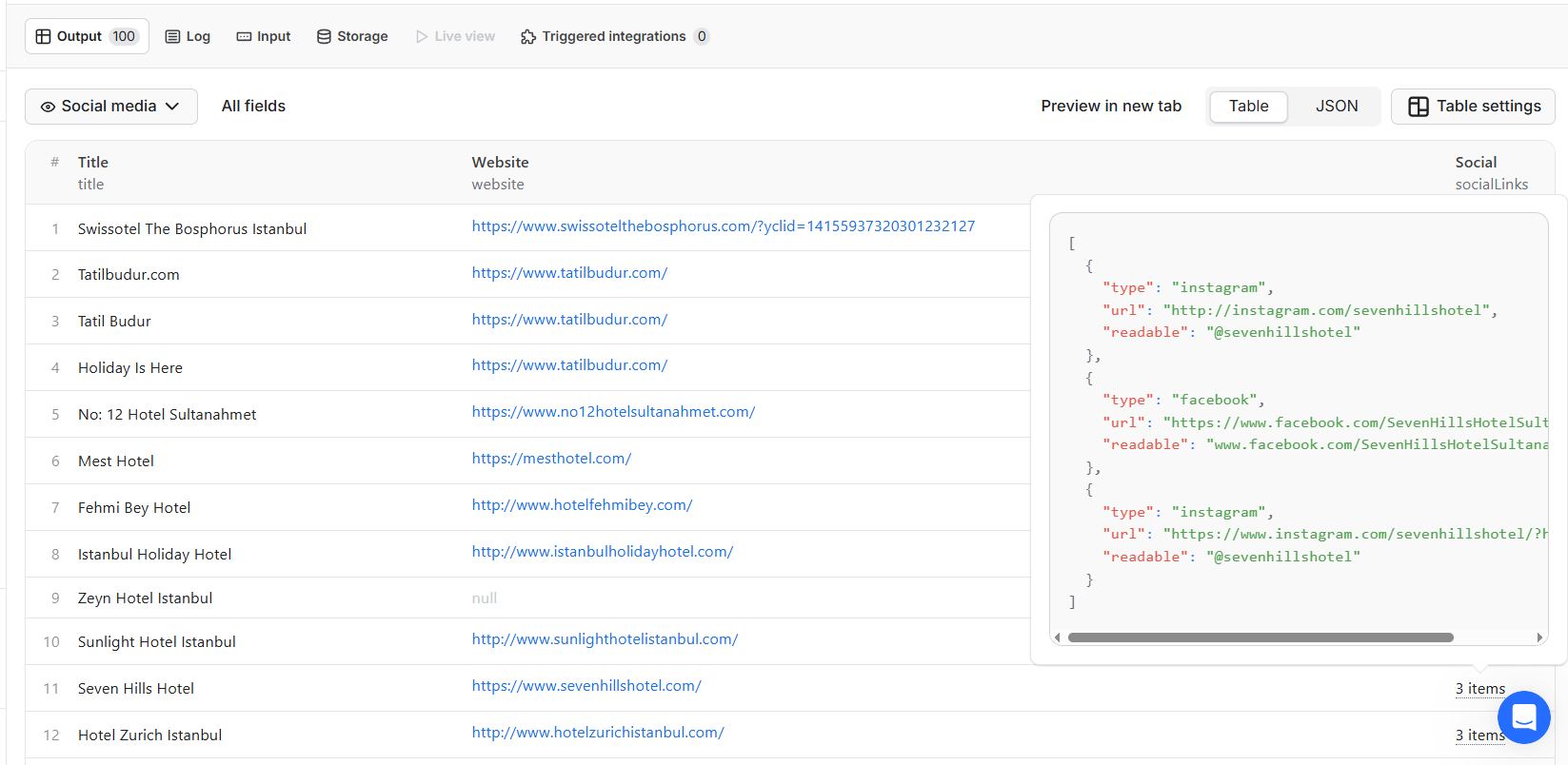Click the integrations puzzle icon
This screenshot has width=1568, height=765.
point(528,36)
